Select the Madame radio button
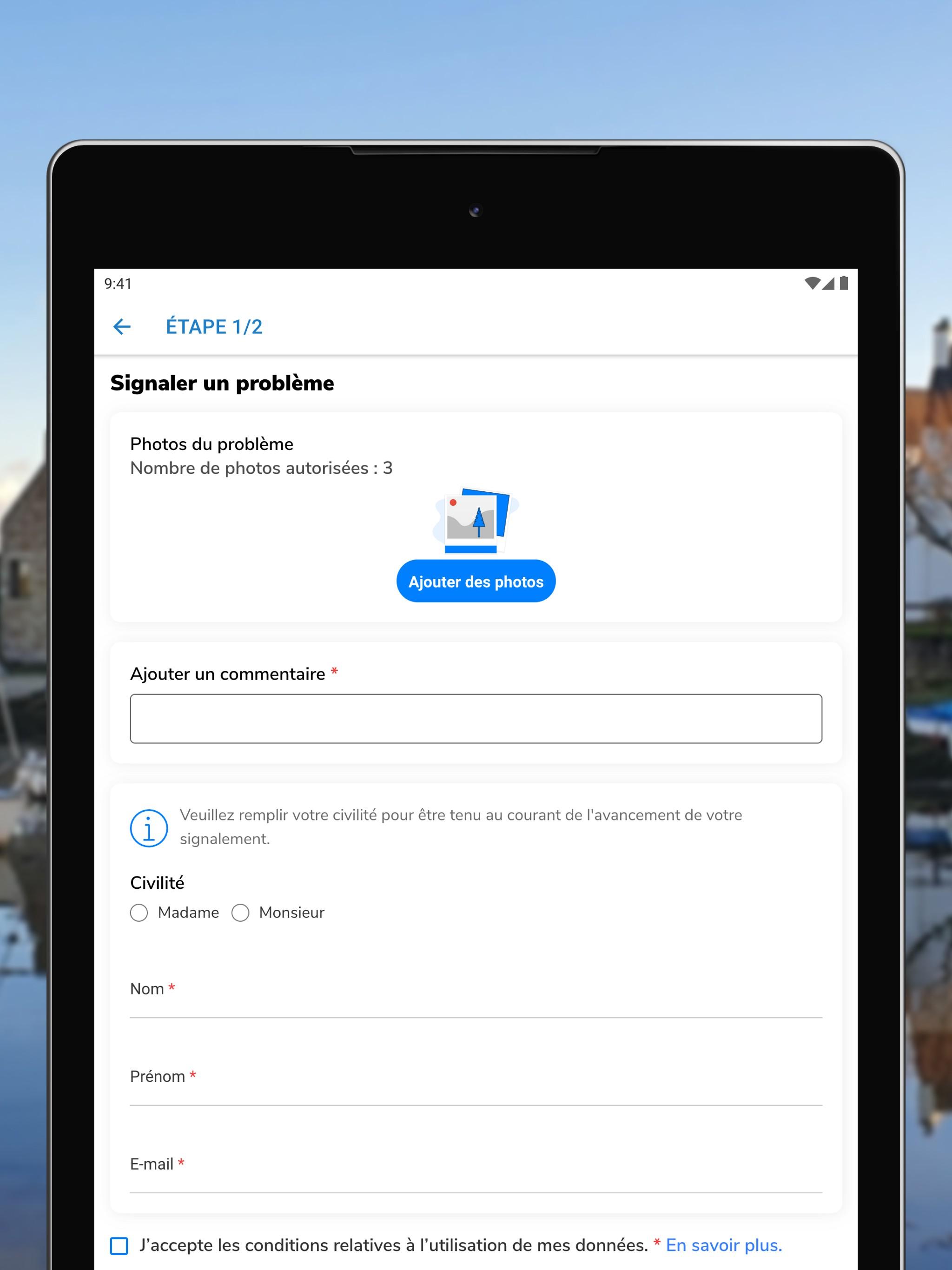 [x=139, y=913]
